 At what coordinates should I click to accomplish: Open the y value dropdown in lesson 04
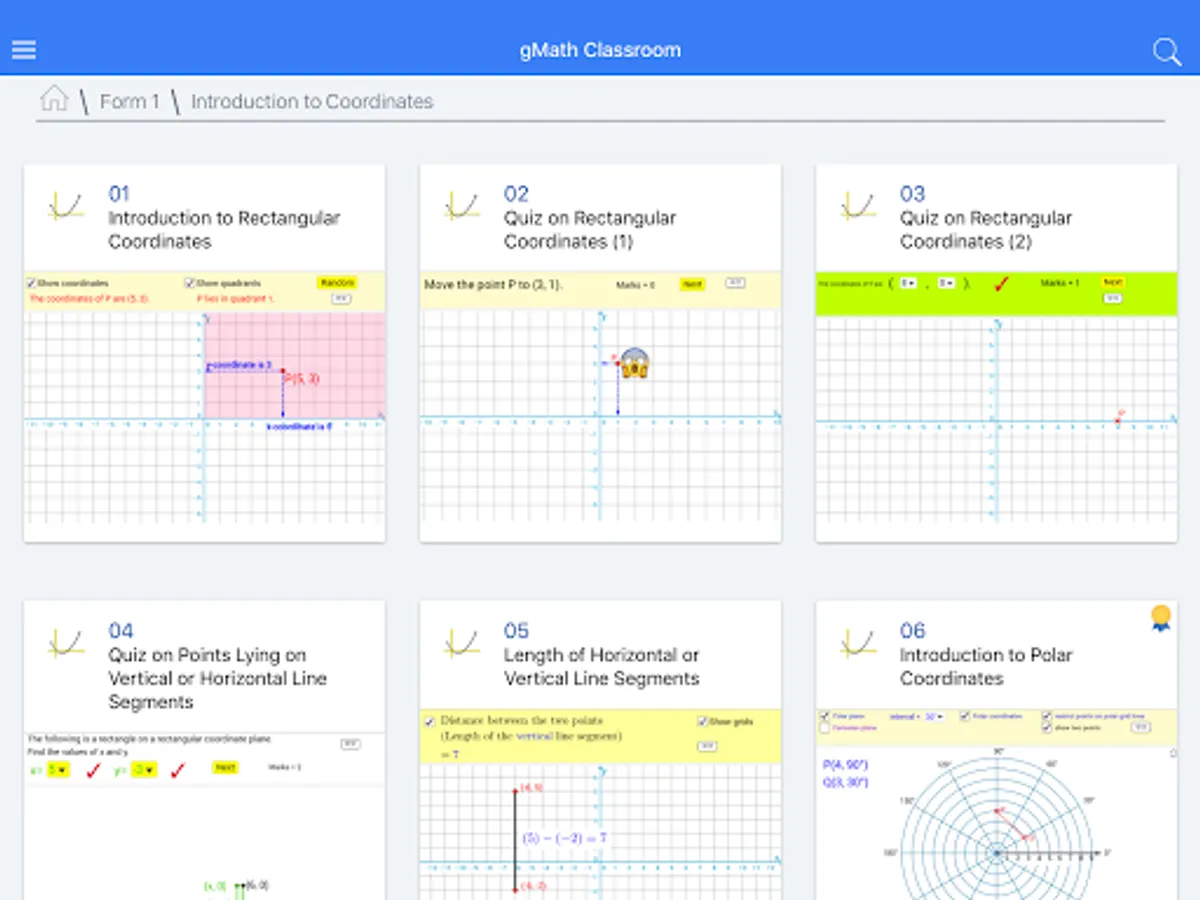click(146, 770)
